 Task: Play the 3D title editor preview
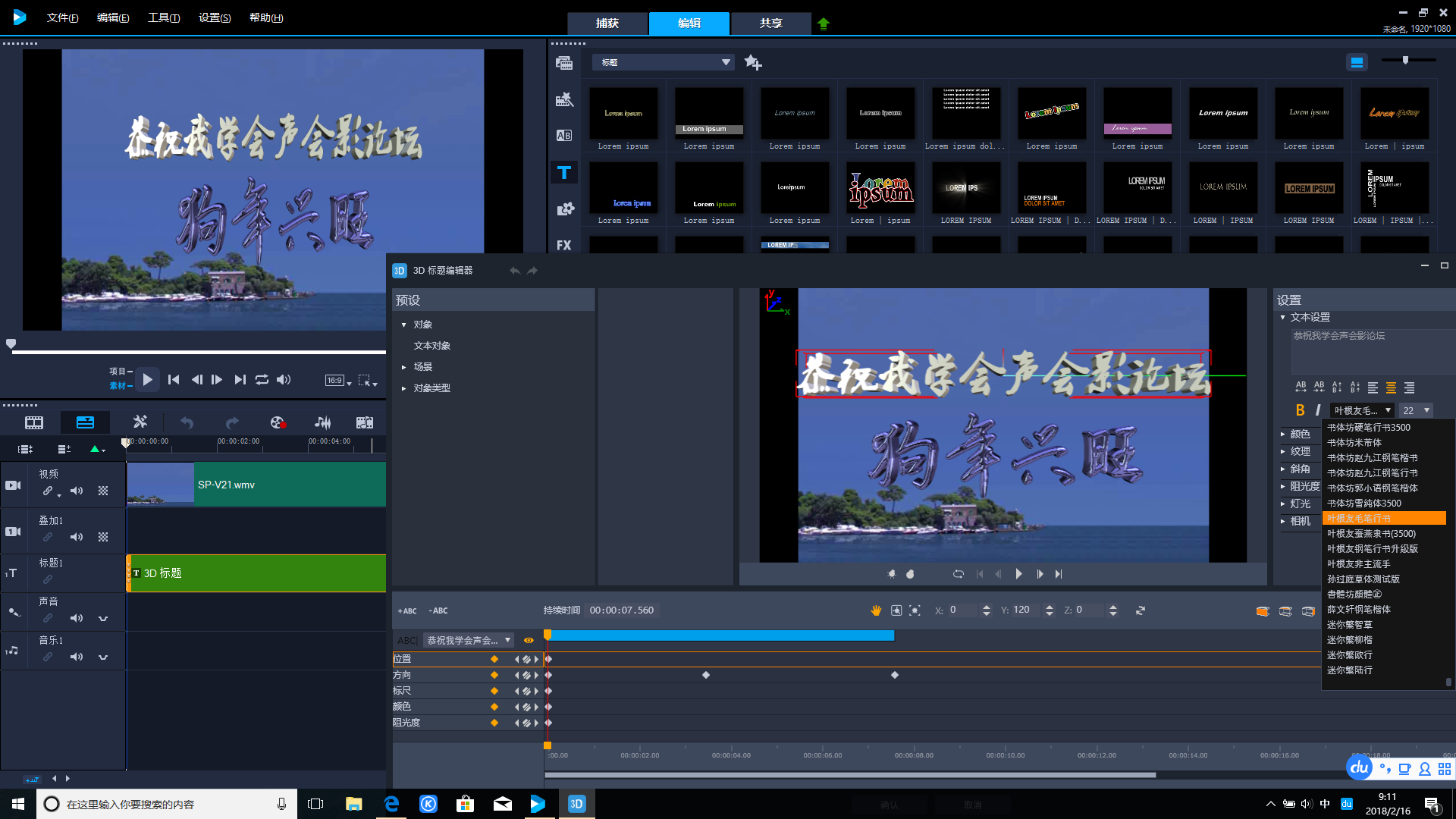[1018, 574]
